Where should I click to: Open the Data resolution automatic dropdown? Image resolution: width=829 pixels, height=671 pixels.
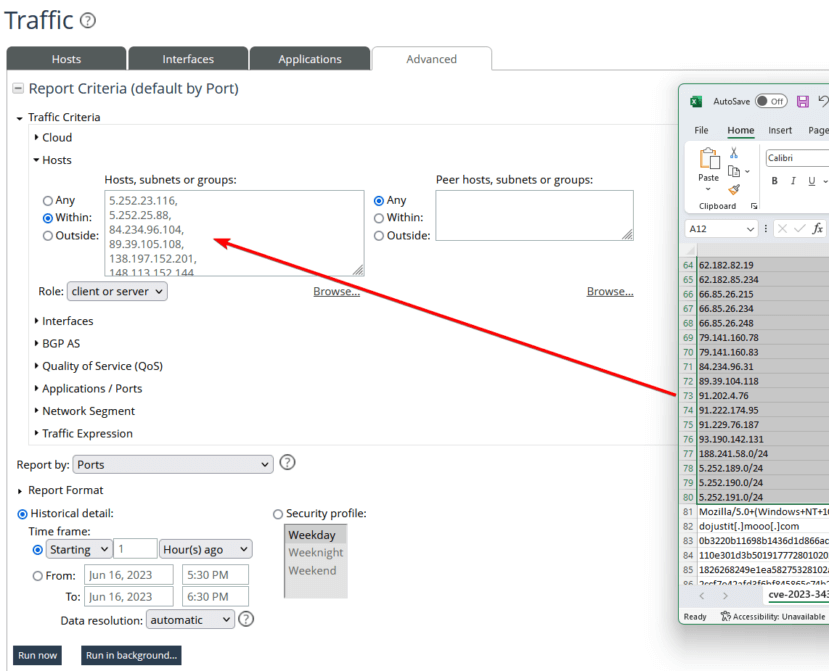[190, 620]
